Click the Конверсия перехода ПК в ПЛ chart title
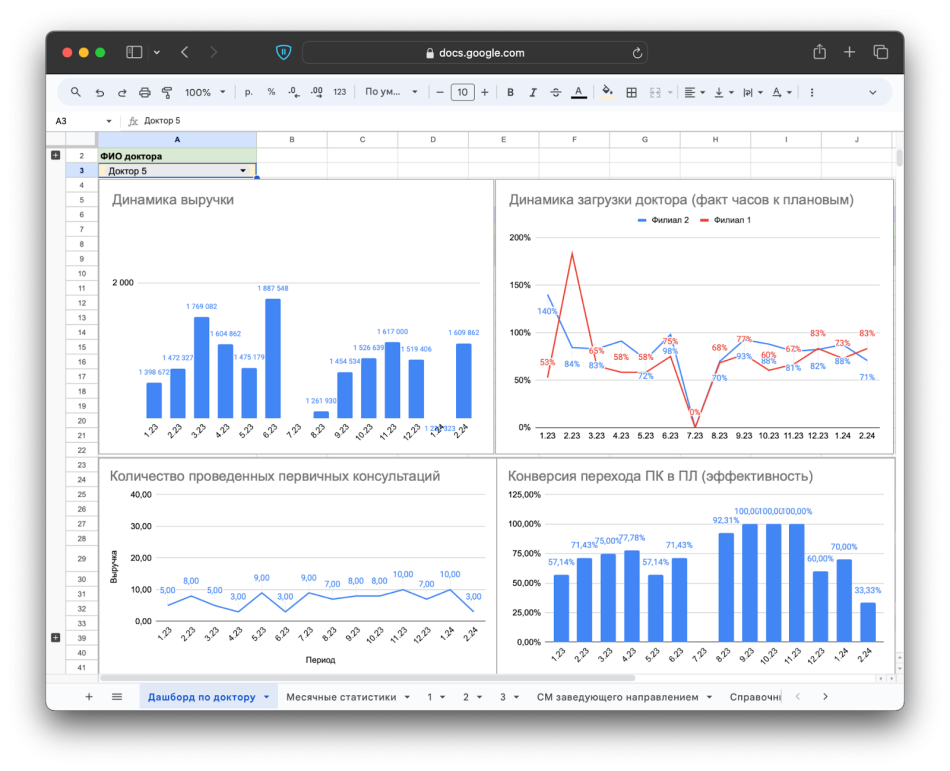950x771 pixels. tap(660, 476)
